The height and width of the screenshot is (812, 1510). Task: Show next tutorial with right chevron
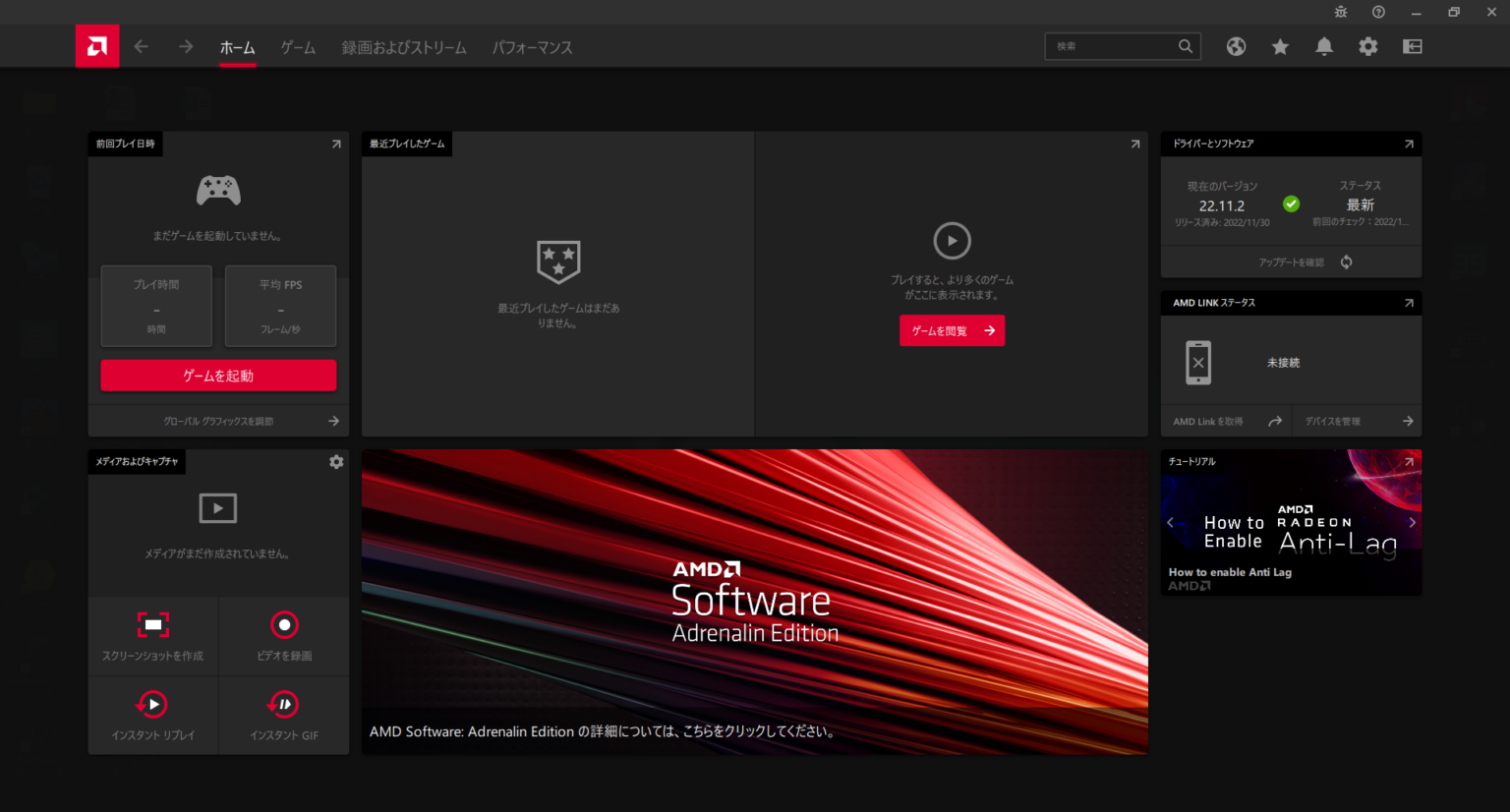(1414, 523)
